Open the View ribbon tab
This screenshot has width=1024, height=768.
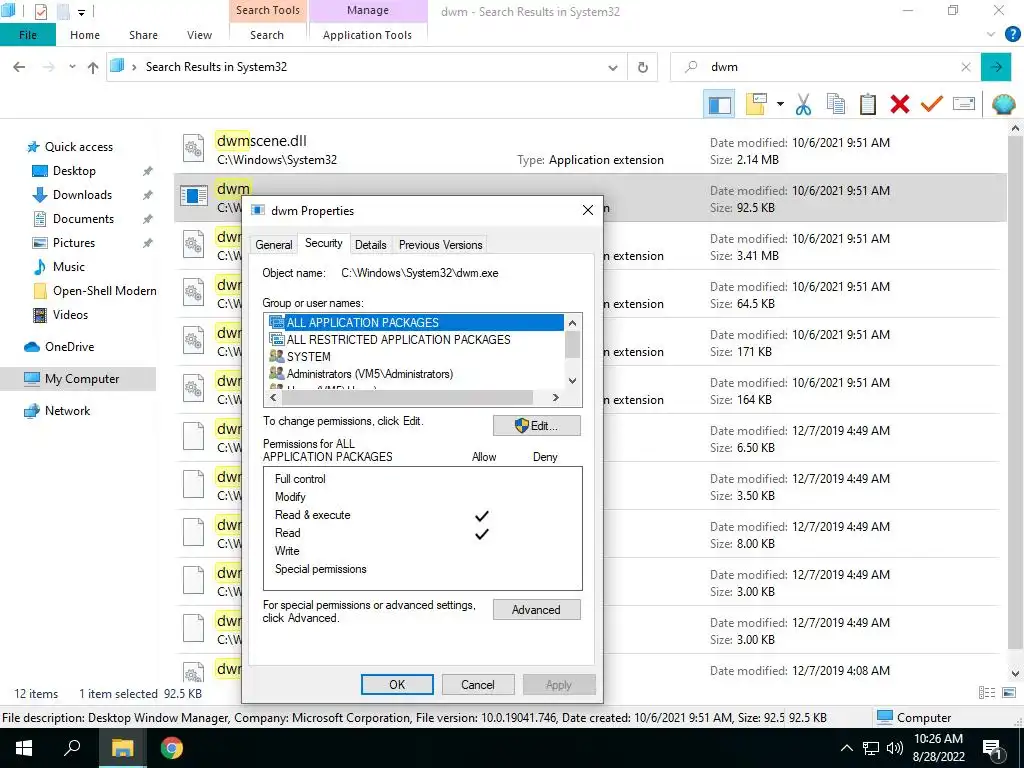point(199,35)
